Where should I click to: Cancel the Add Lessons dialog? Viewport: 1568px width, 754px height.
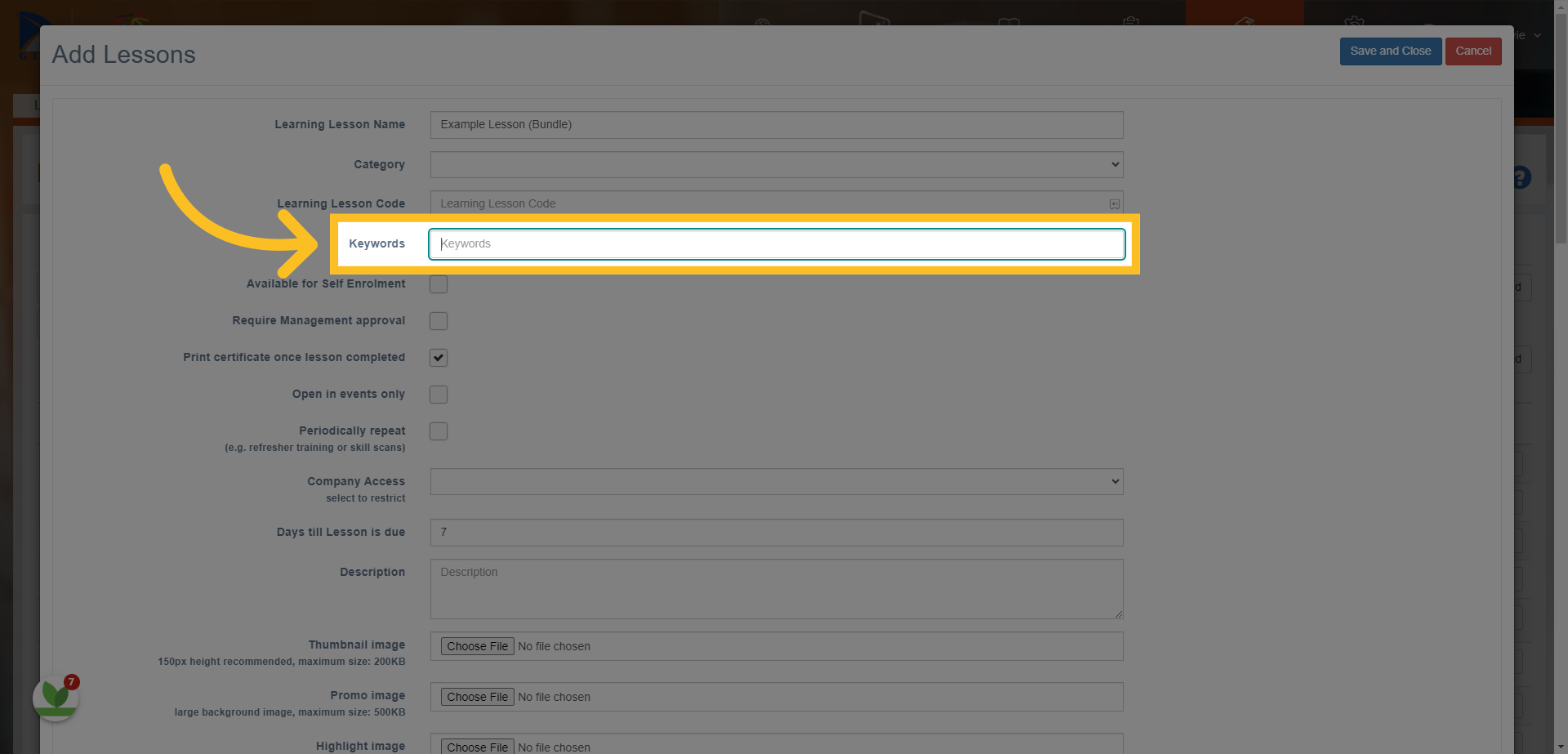pyautogui.click(x=1472, y=51)
